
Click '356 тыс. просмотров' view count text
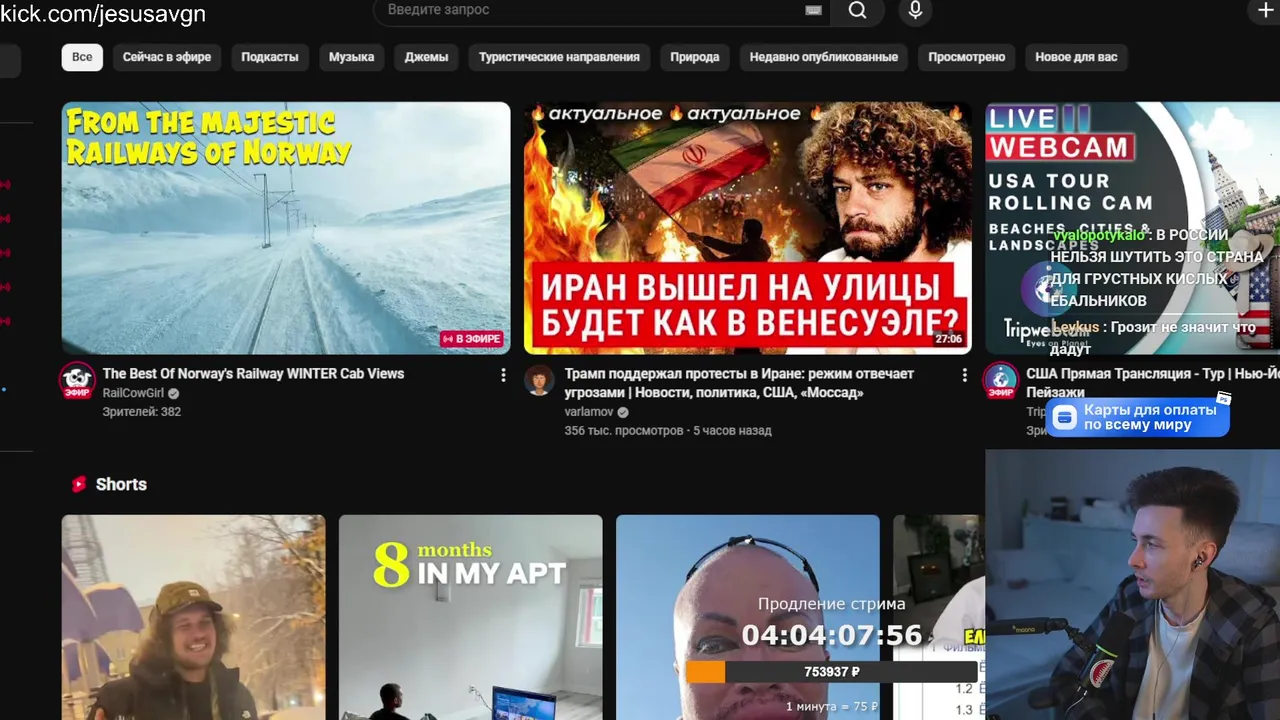click(624, 431)
